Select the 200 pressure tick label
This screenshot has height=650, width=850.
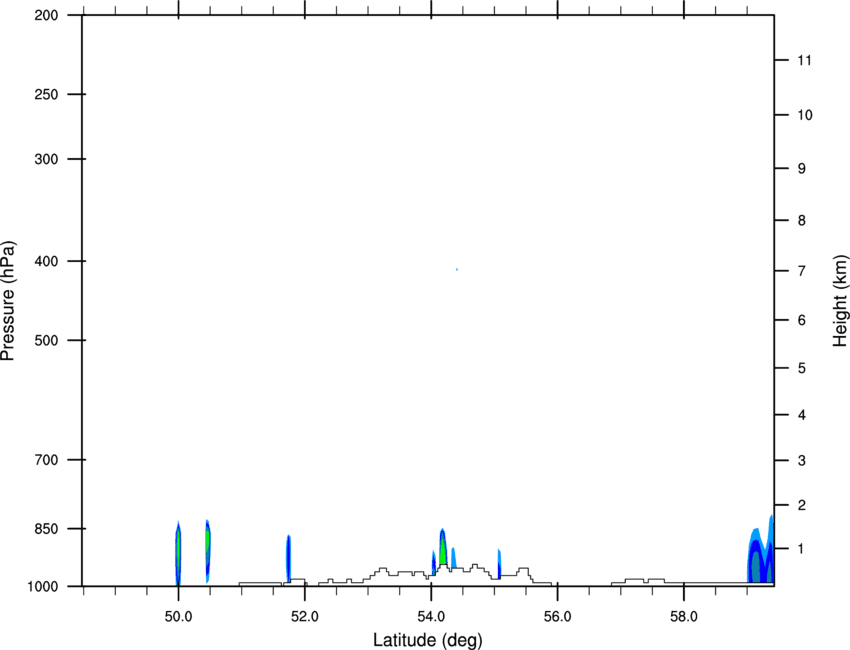[46, 15]
